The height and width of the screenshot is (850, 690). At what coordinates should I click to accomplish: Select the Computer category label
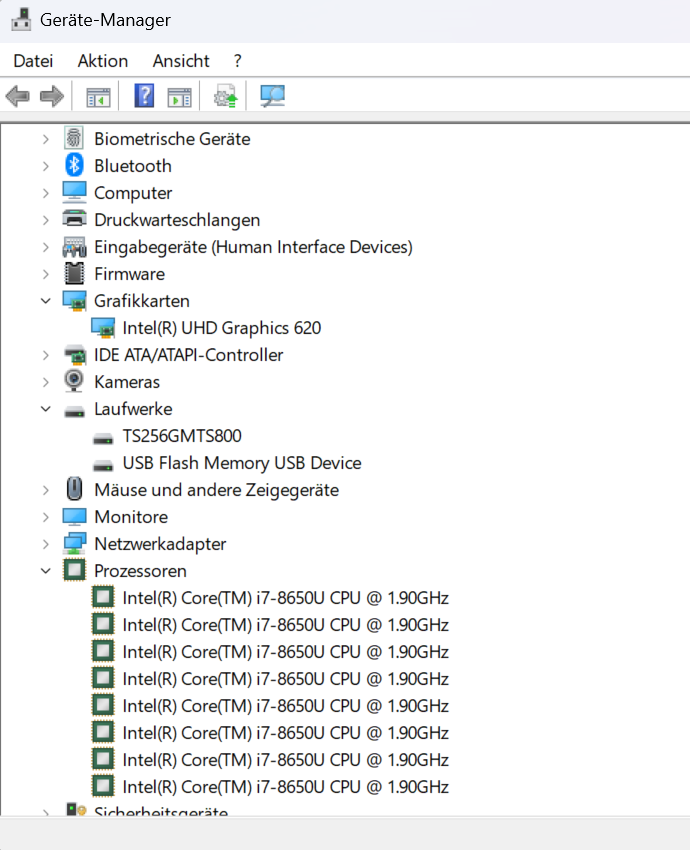click(x=133, y=193)
